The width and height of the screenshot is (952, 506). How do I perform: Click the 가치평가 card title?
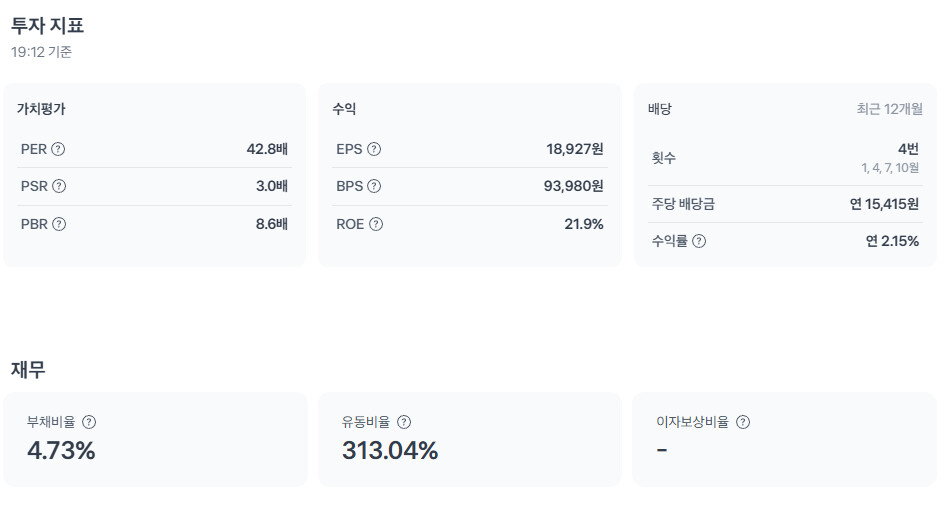click(41, 109)
